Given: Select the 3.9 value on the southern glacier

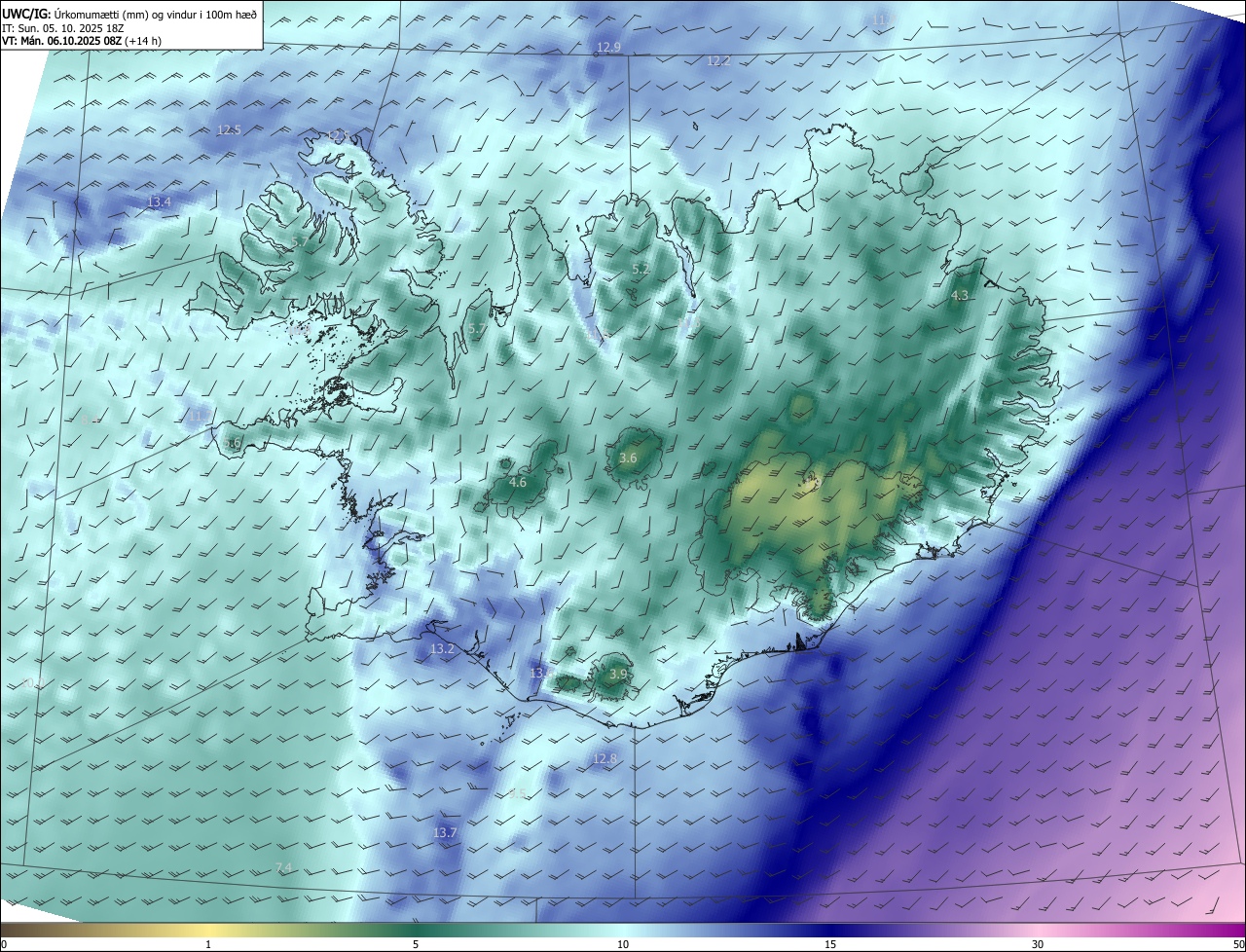Looking at the screenshot, I should [x=618, y=674].
